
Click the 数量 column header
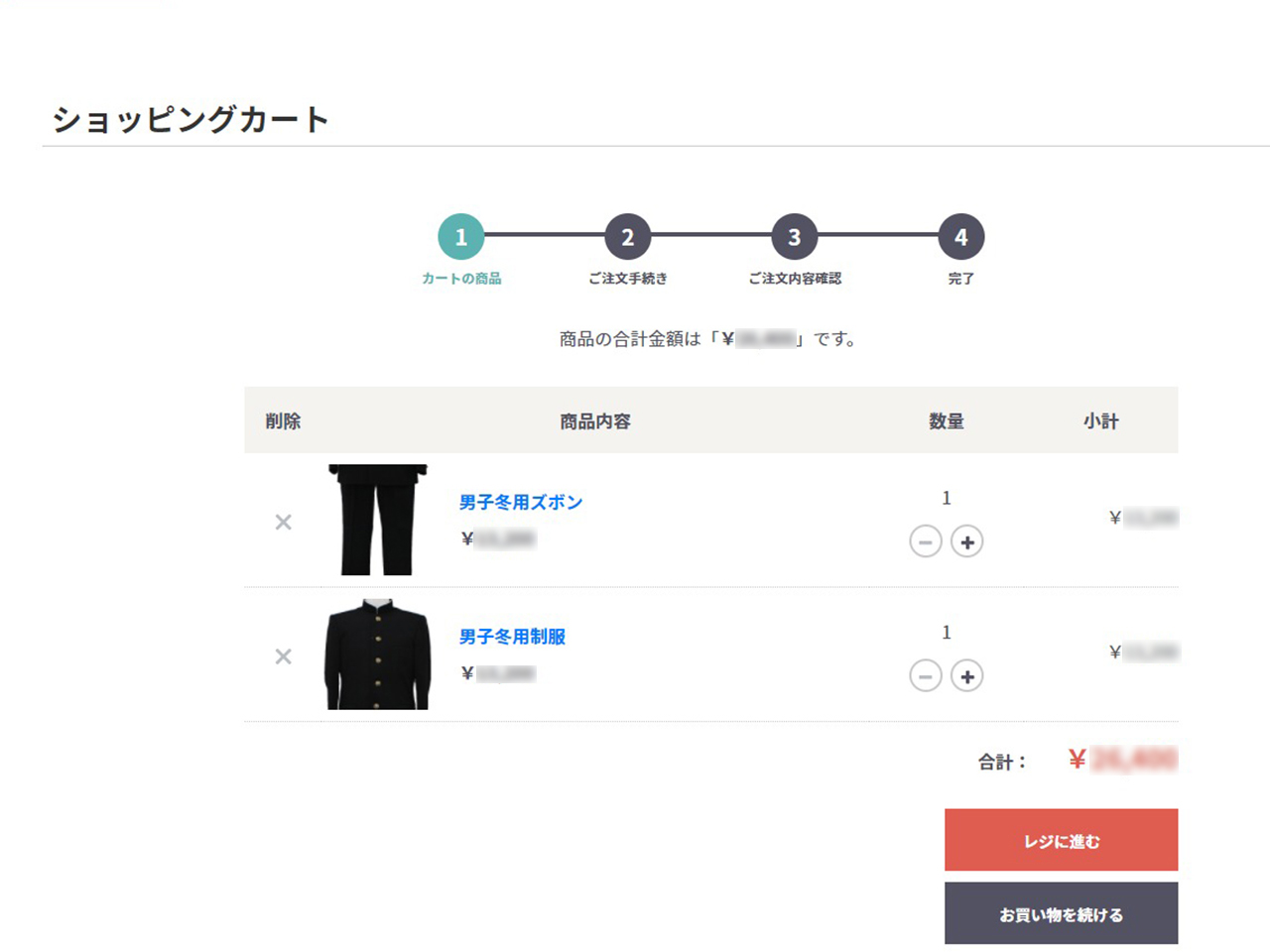946,421
